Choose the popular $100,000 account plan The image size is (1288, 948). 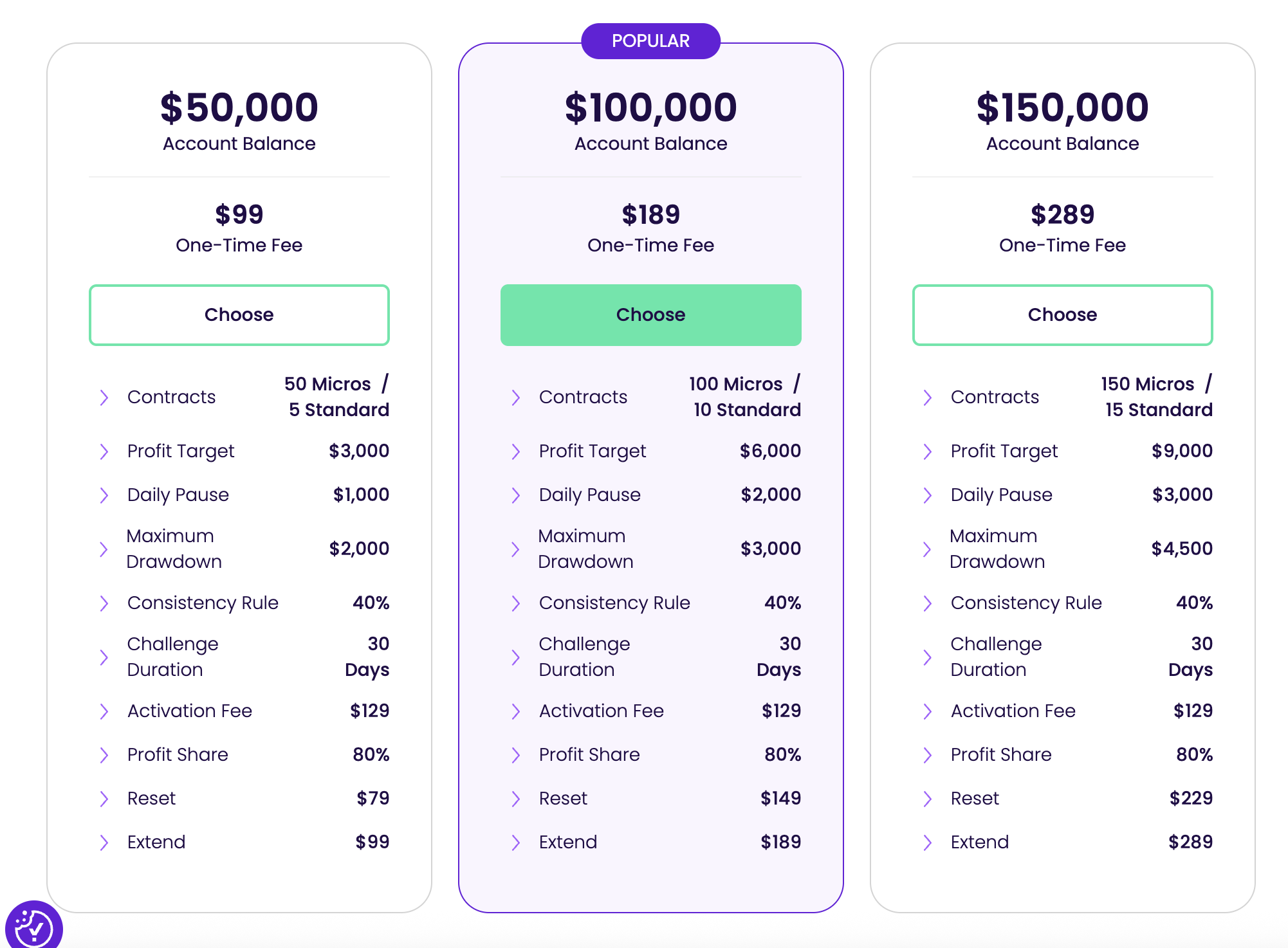650,314
